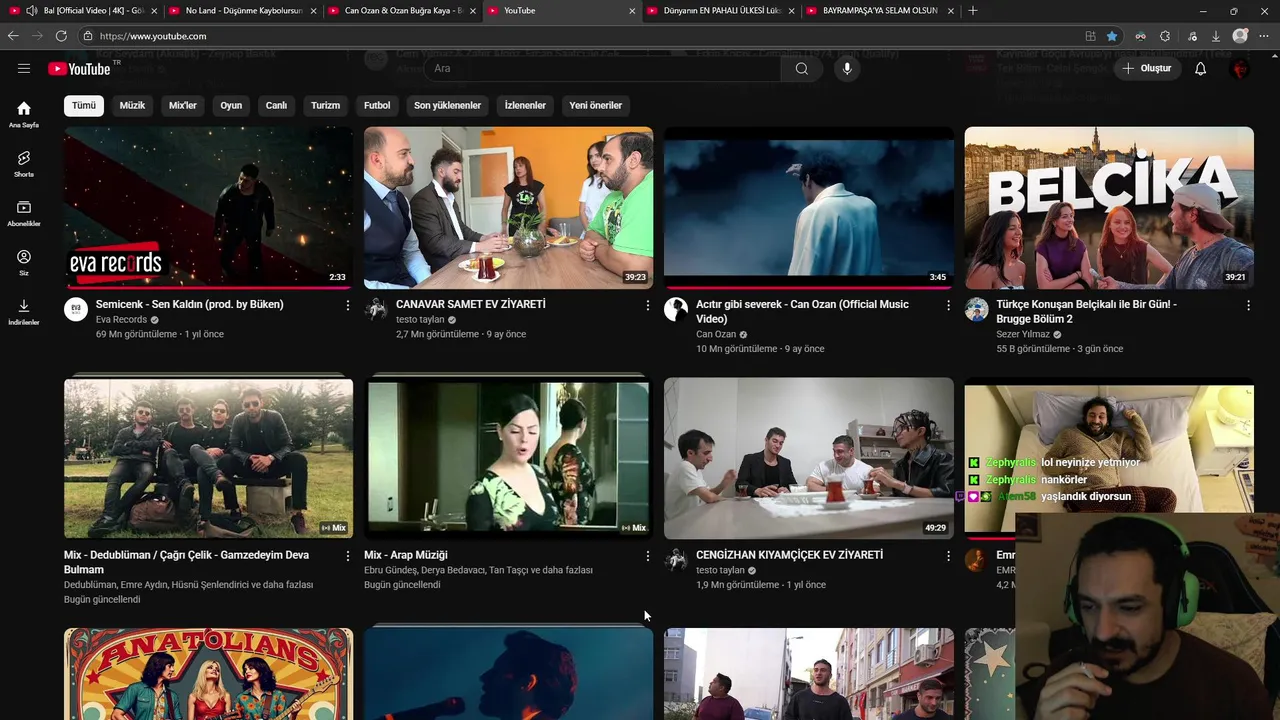Open the YouTube hamburger guide menu

click(24, 68)
